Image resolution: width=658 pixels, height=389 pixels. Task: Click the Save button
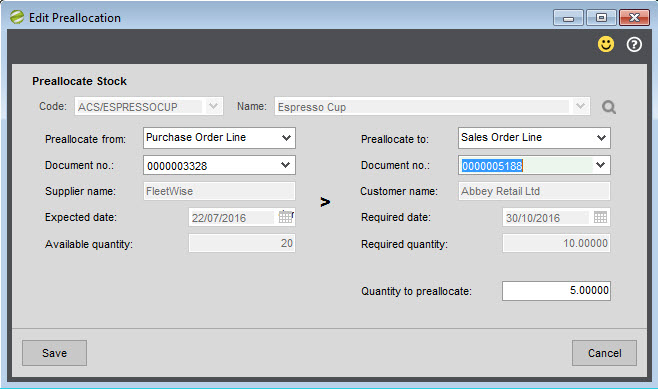(x=55, y=353)
